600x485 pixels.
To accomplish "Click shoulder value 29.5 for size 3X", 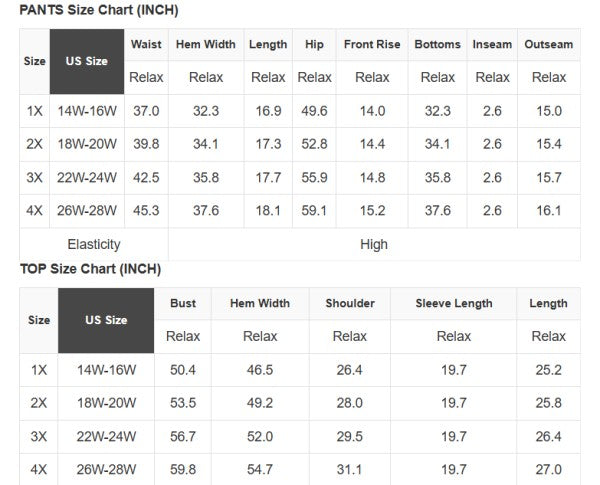I will coord(350,436).
